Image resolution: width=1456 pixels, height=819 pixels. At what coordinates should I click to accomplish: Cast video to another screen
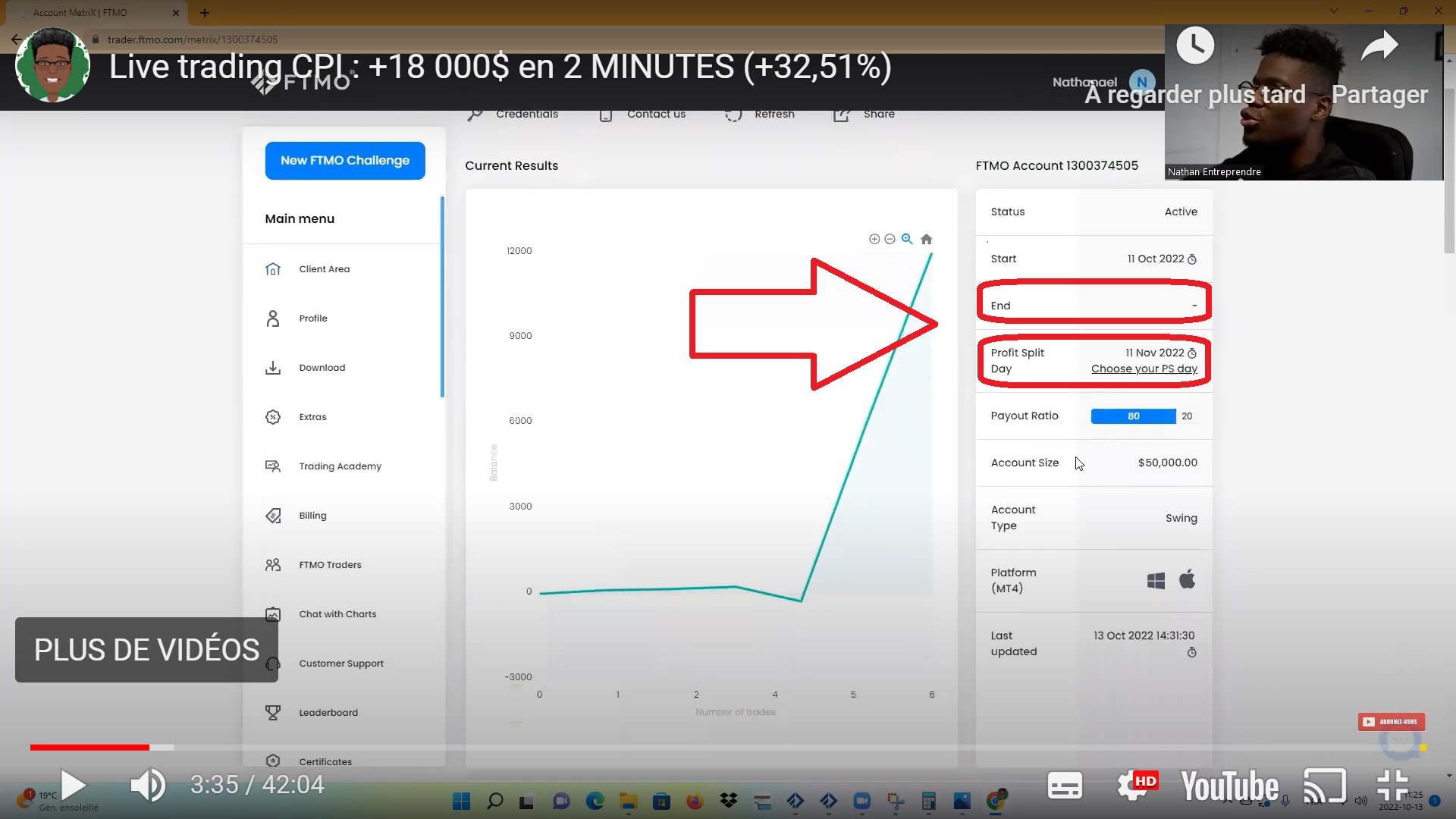coord(1324,786)
